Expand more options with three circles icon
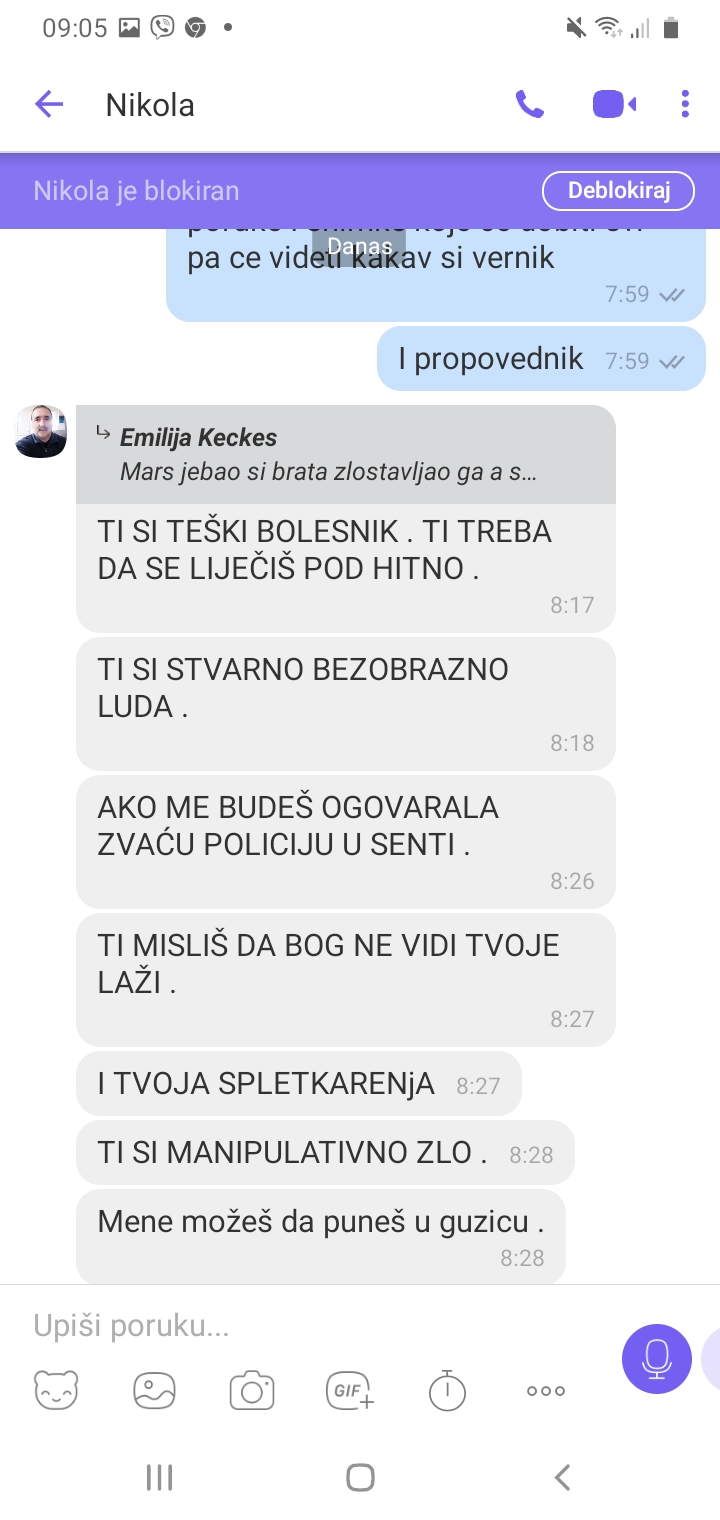 pyautogui.click(x=546, y=1390)
